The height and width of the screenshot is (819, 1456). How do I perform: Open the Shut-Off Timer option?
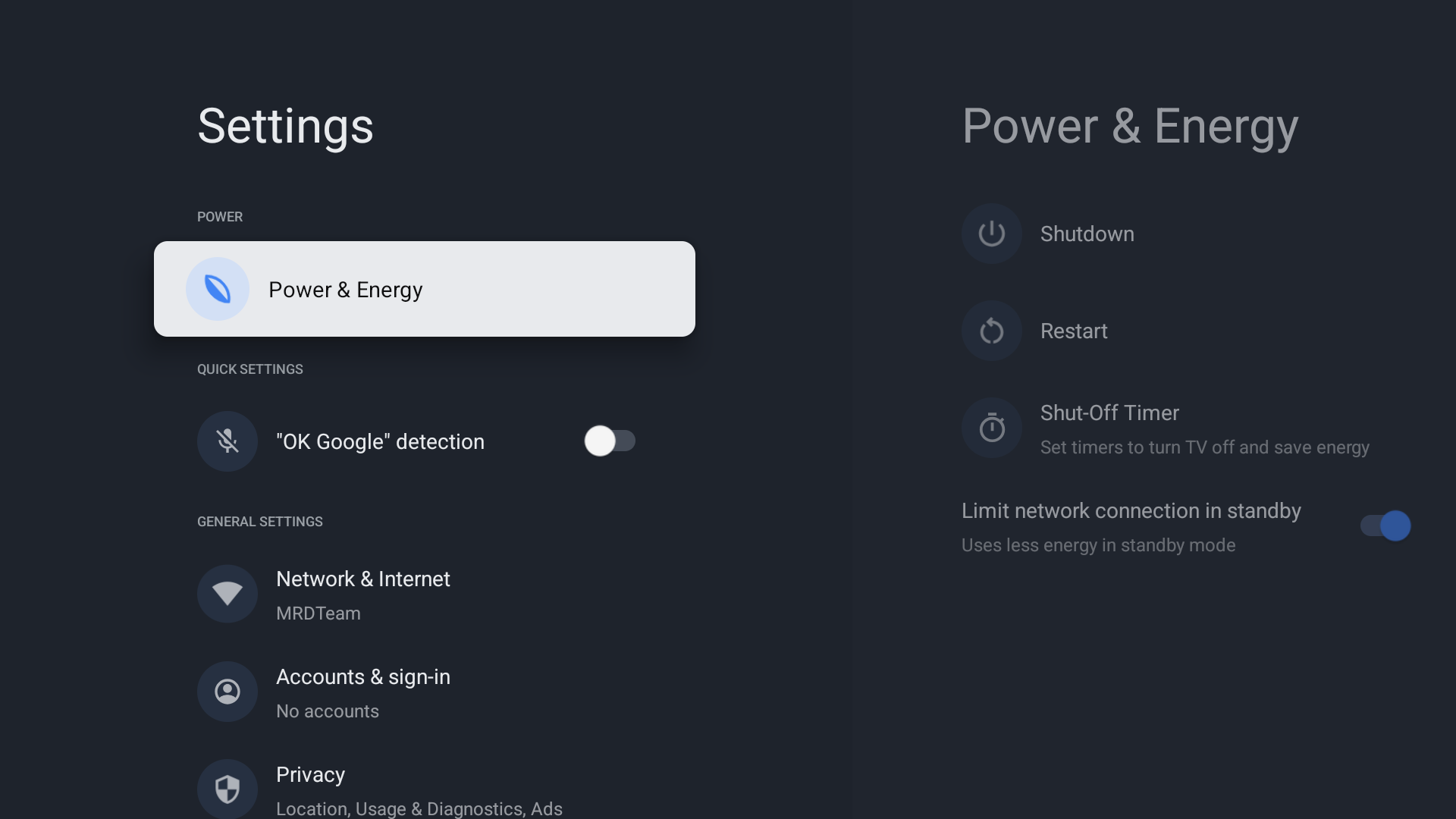click(1109, 413)
